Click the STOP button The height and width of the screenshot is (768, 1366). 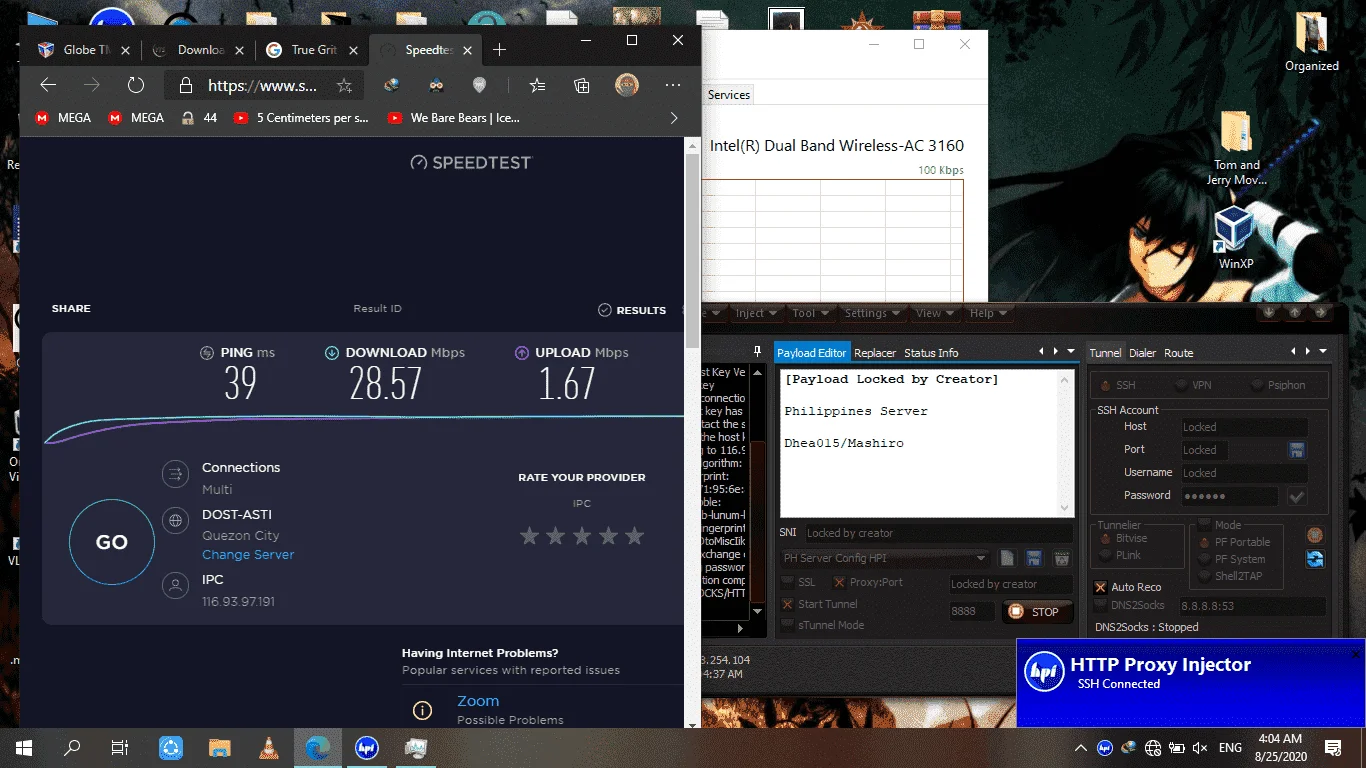pos(1036,612)
